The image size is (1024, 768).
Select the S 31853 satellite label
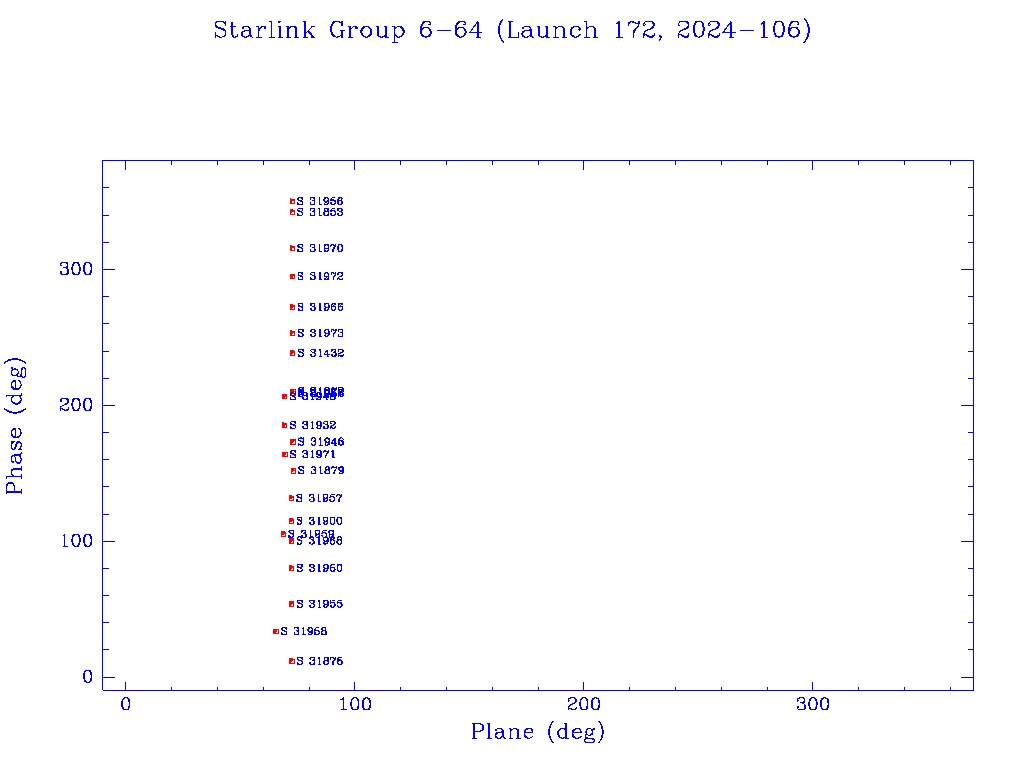pyautogui.click(x=320, y=212)
